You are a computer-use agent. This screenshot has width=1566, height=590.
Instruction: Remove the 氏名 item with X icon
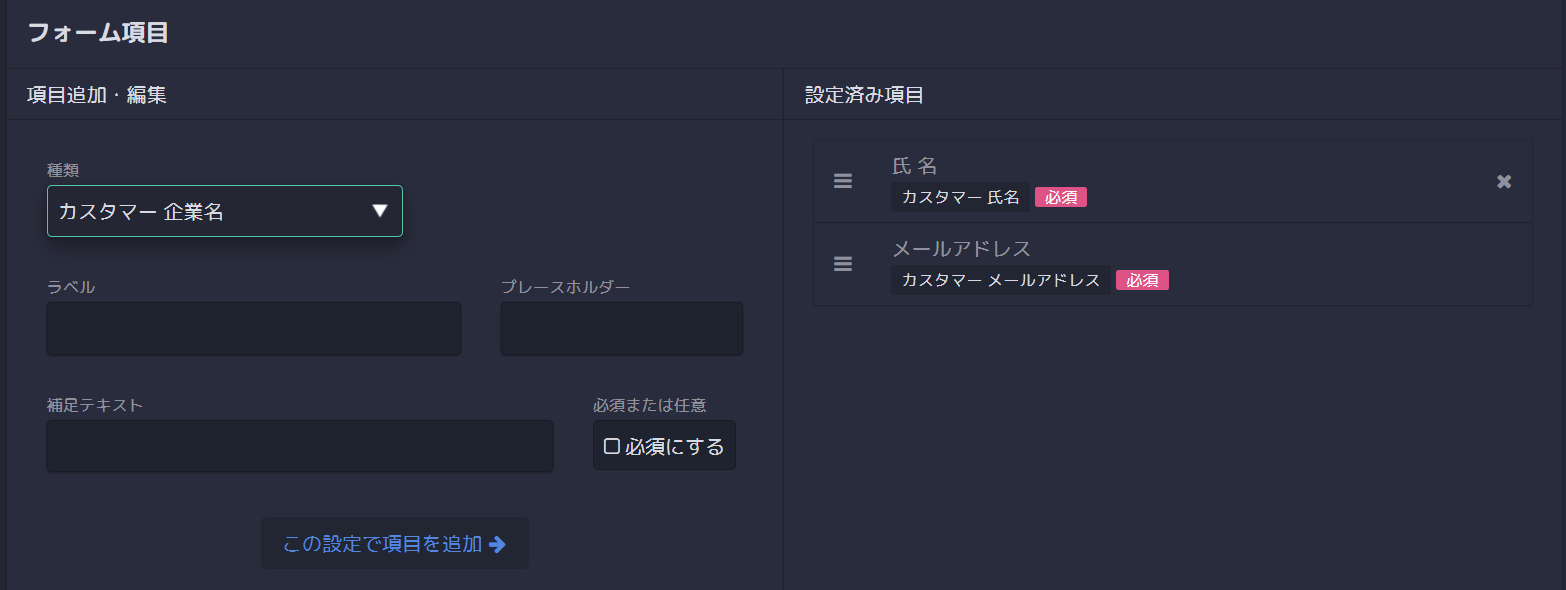click(x=1504, y=181)
